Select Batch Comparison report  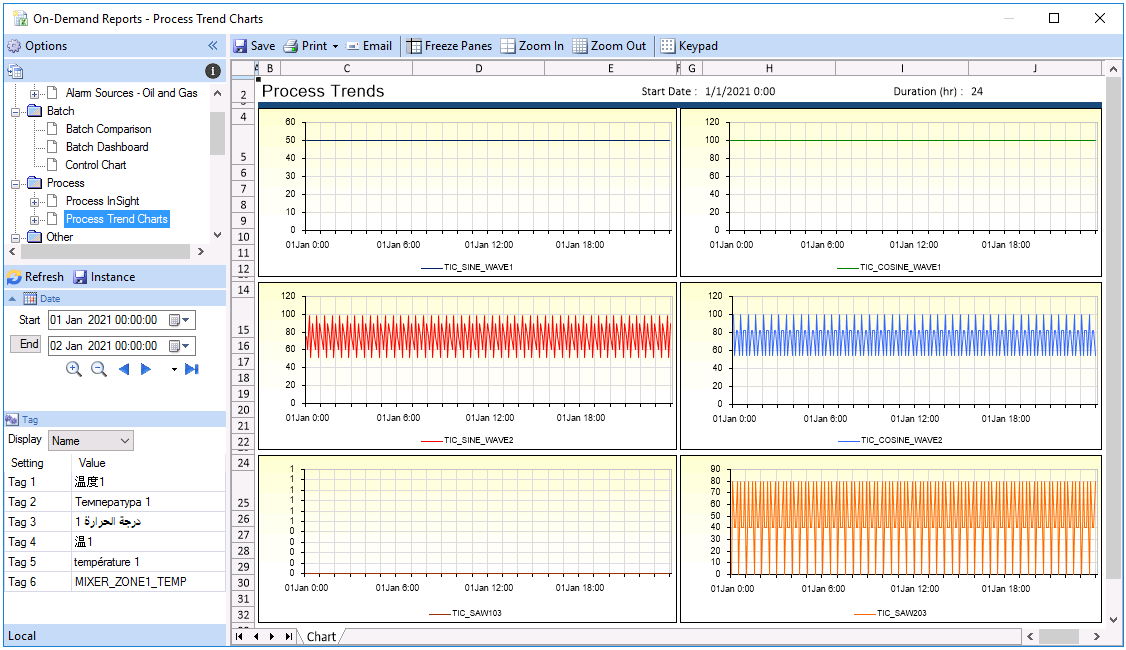(x=108, y=129)
